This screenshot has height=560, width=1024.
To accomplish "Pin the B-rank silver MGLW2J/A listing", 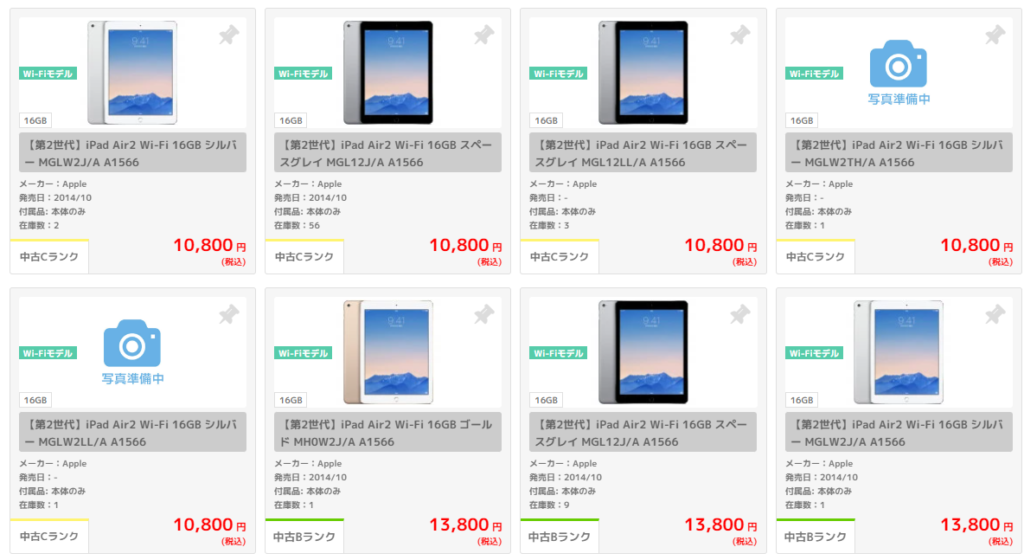I will (995, 316).
